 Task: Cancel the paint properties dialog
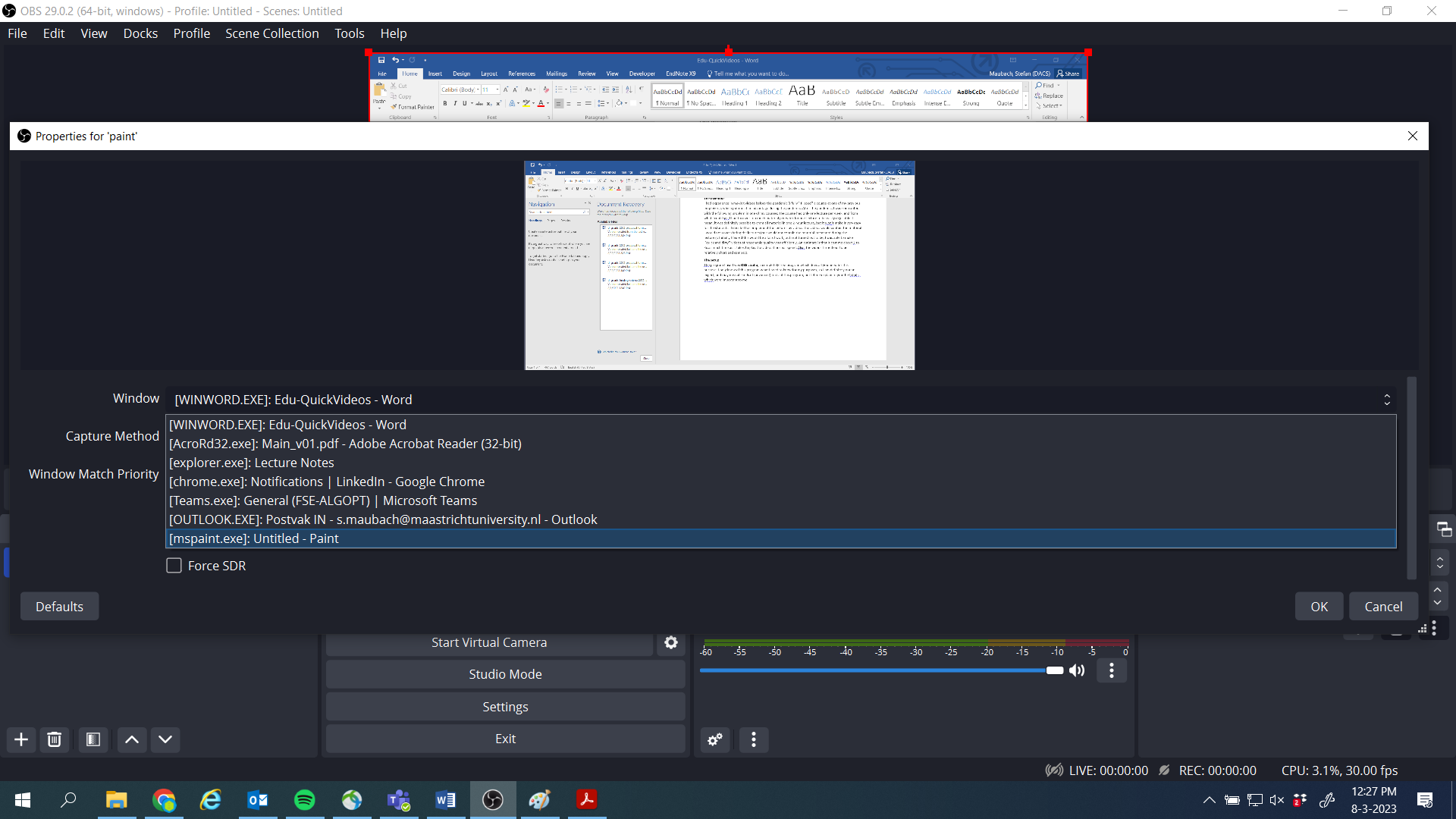point(1384,607)
